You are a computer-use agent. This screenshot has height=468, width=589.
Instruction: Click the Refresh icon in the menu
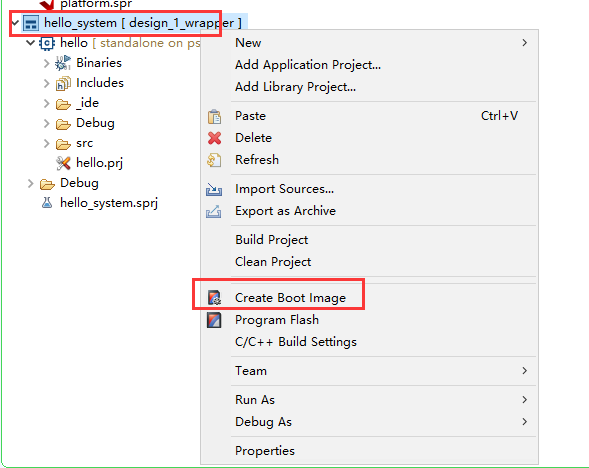point(214,160)
